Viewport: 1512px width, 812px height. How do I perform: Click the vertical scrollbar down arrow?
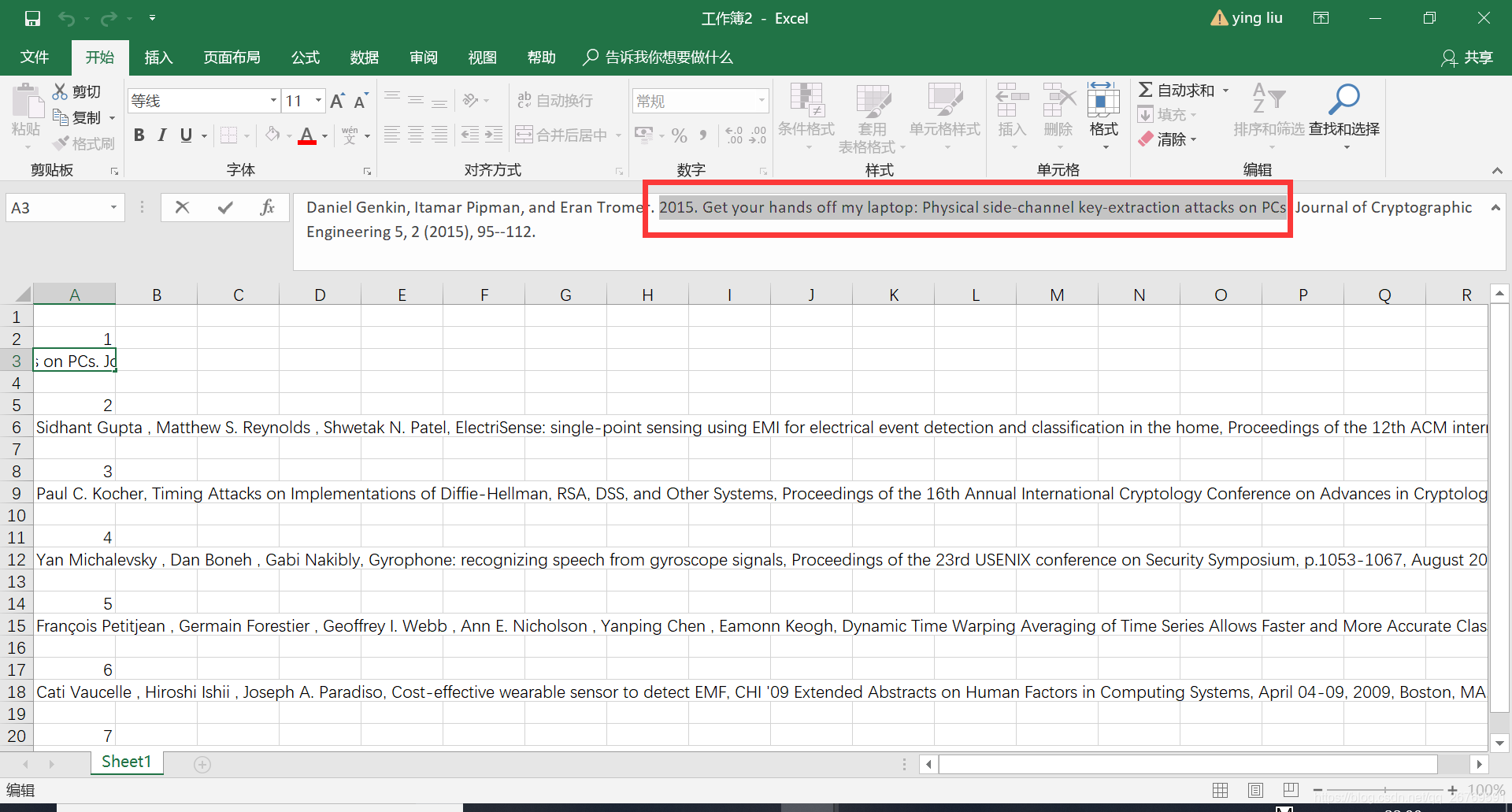1499,743
